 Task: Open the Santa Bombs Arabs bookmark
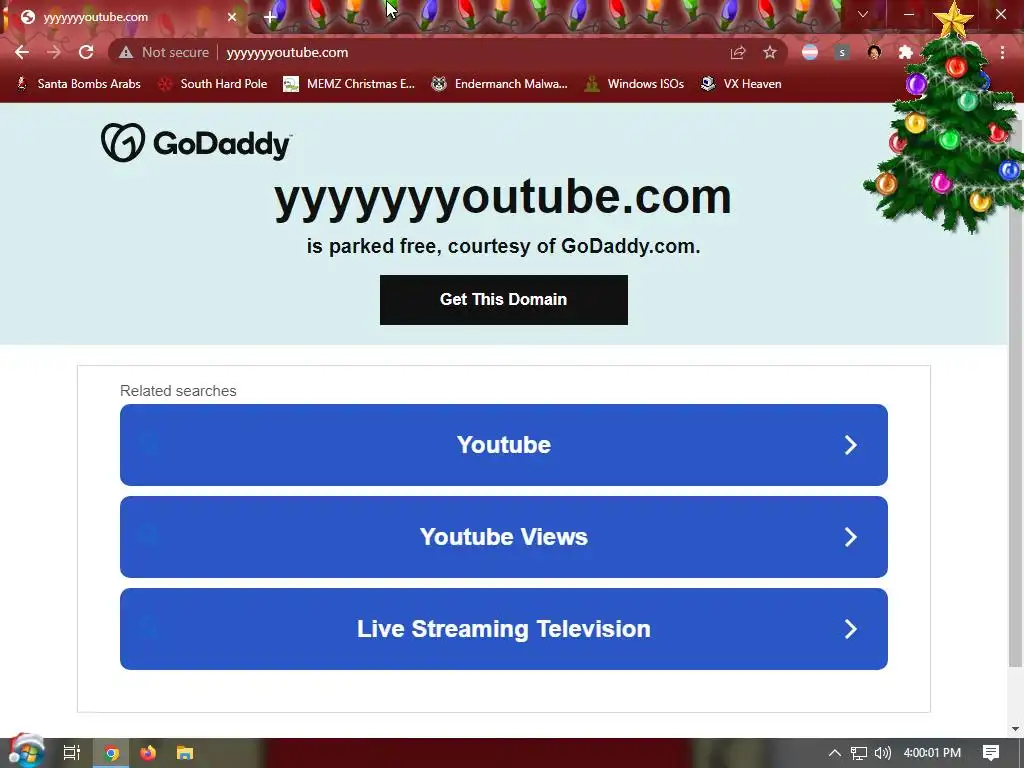(78, 84)
